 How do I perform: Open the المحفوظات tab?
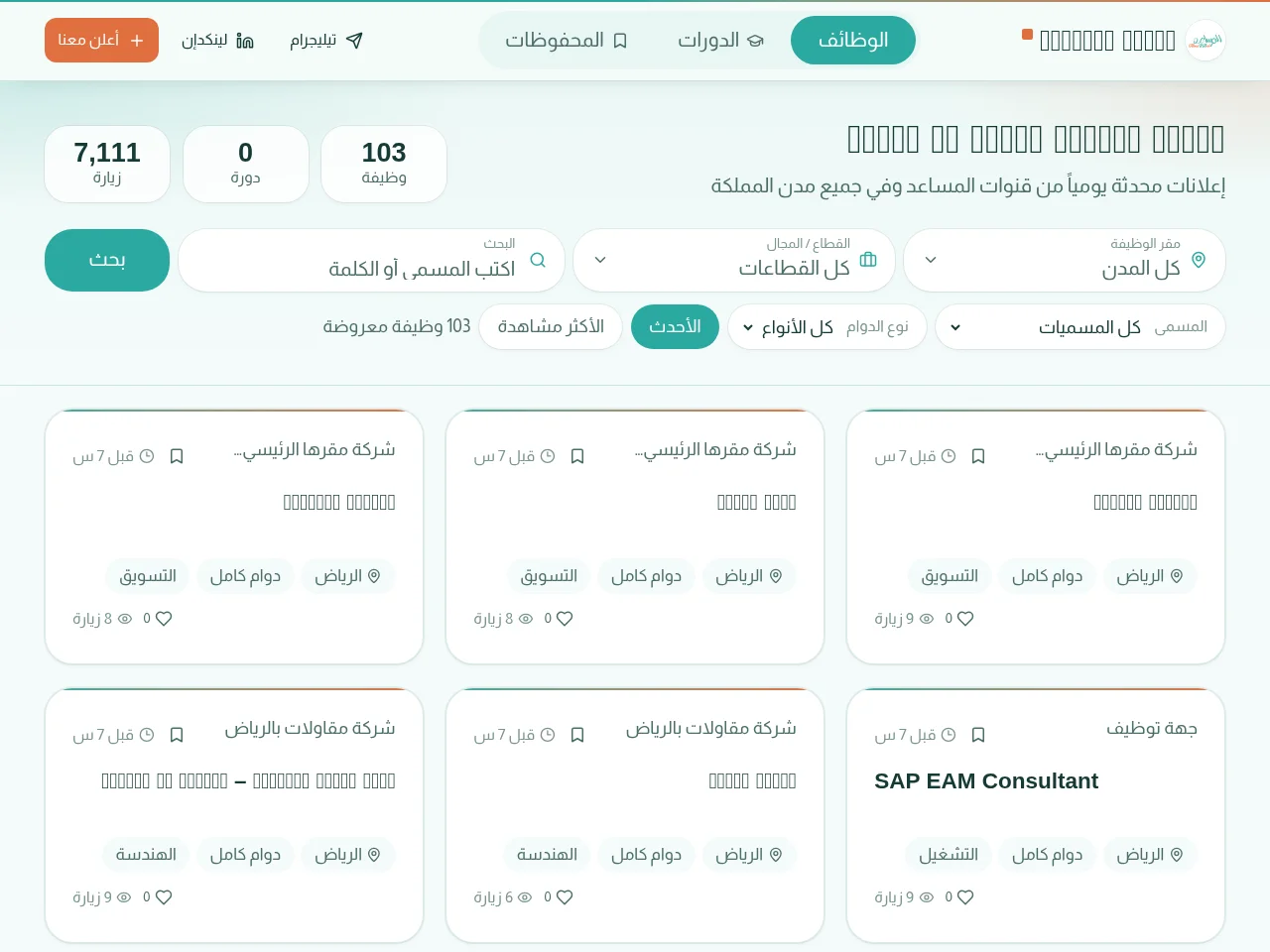coord(567,41)
